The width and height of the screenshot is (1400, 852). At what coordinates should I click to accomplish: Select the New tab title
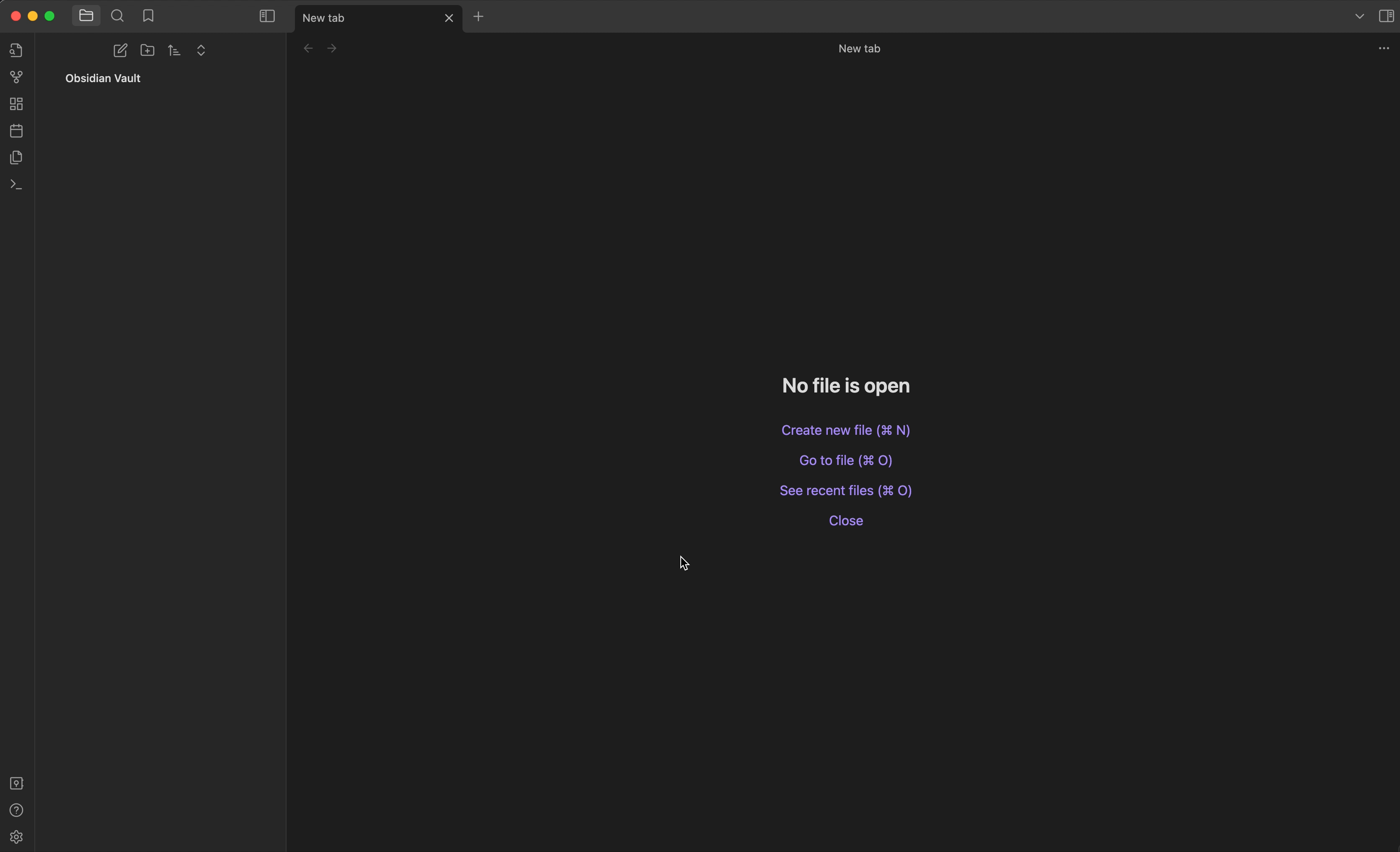323,18
